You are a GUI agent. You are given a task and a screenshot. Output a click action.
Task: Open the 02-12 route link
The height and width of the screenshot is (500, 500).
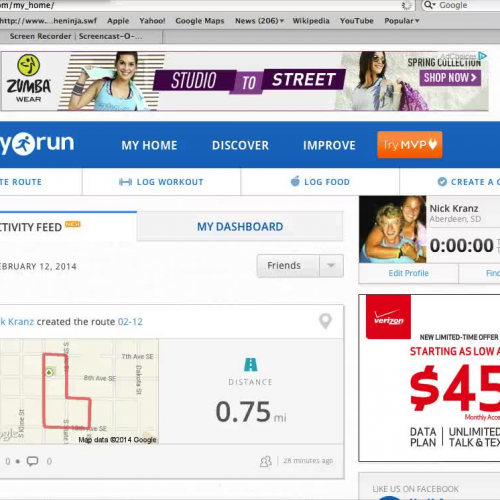130,322
